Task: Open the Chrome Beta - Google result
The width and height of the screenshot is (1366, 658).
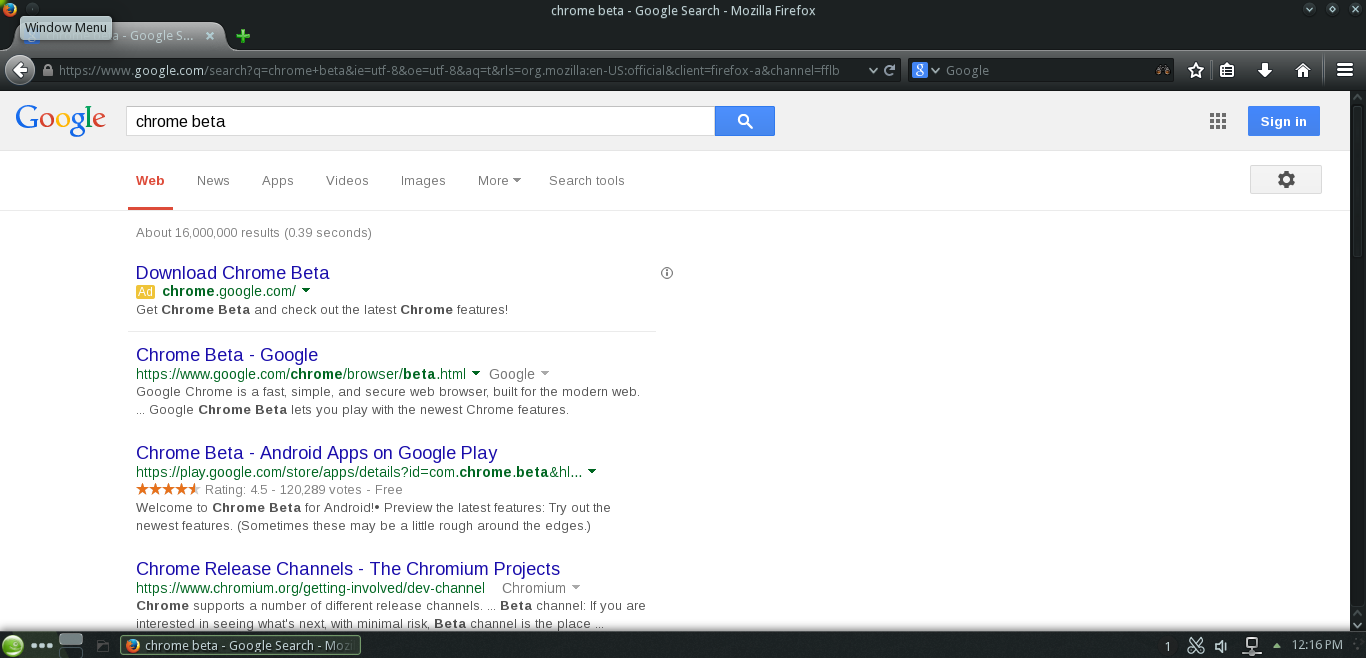Action: click(x=227, y=355)
